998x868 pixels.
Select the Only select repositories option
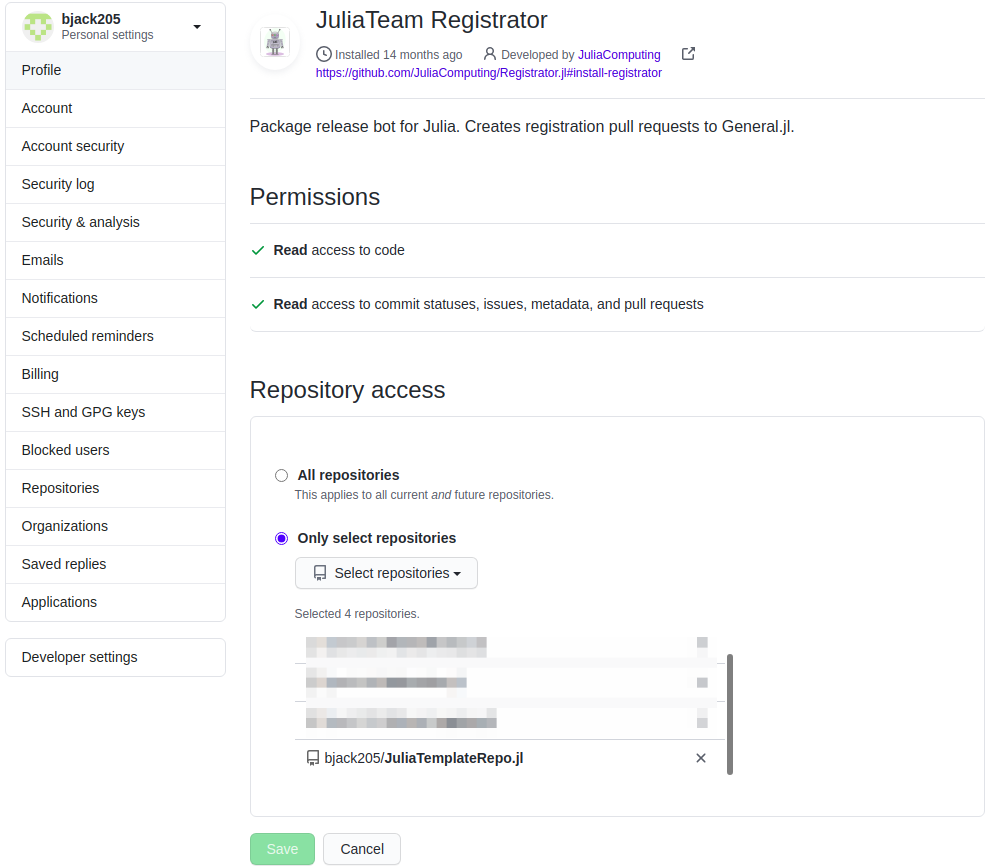pos(281,538)
